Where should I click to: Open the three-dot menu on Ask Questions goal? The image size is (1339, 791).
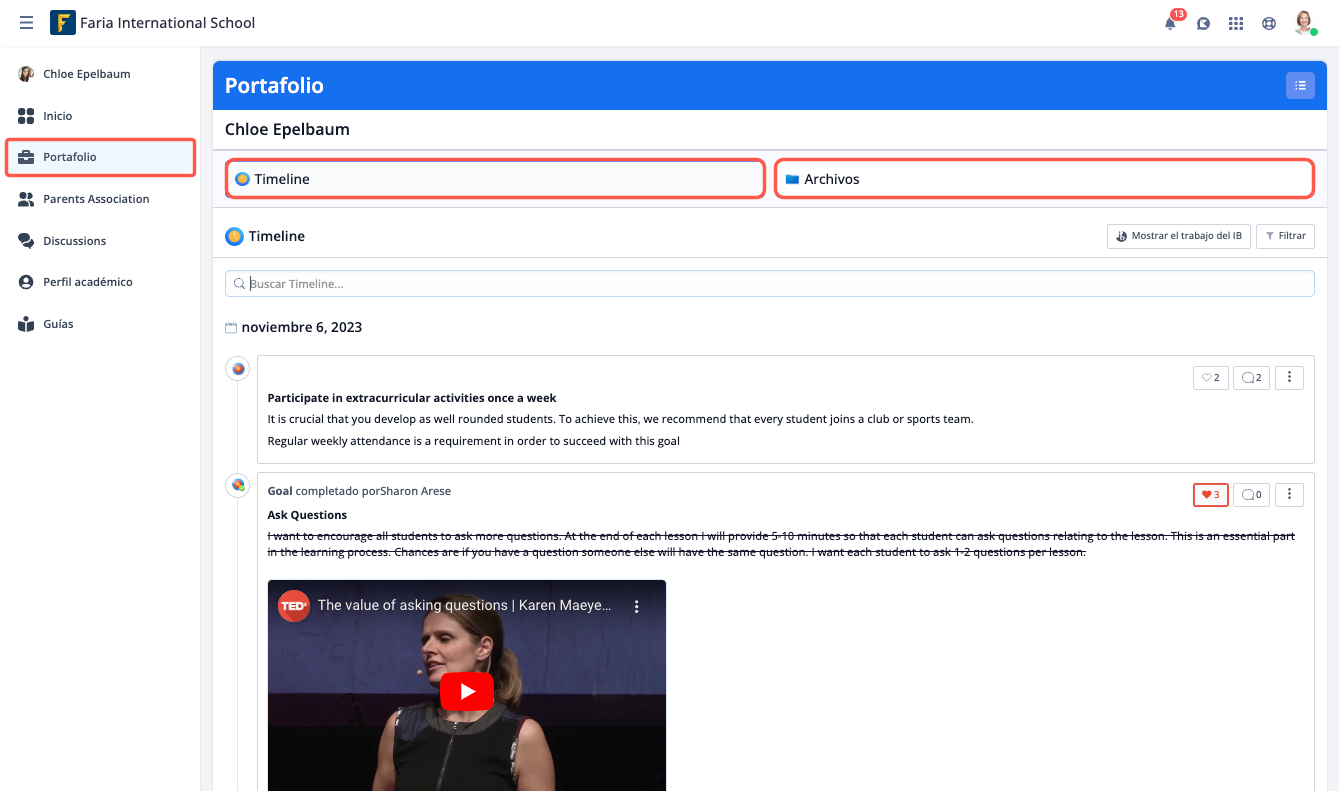coord(1289,494)
